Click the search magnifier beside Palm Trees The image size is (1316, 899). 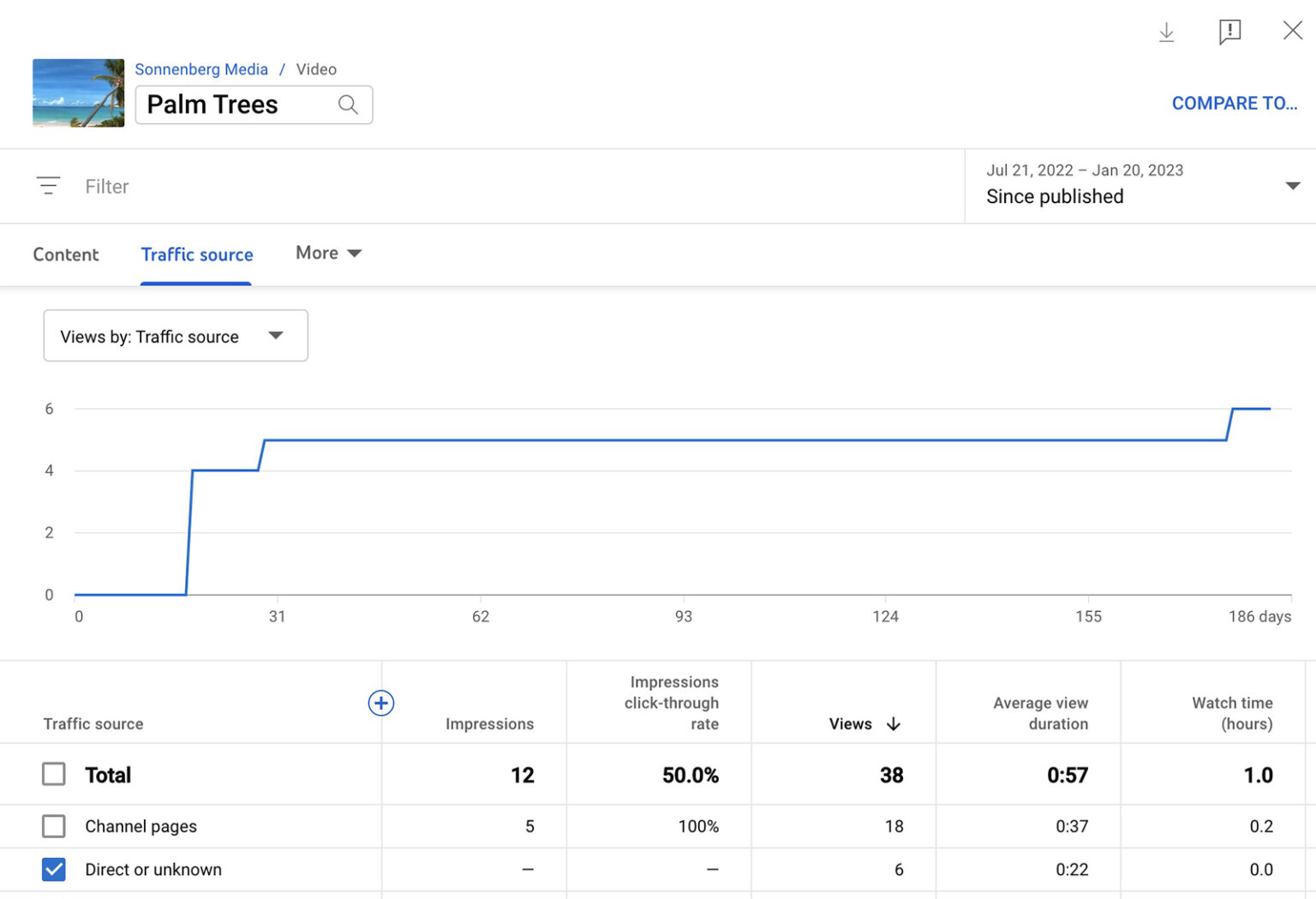pos(348,104)
